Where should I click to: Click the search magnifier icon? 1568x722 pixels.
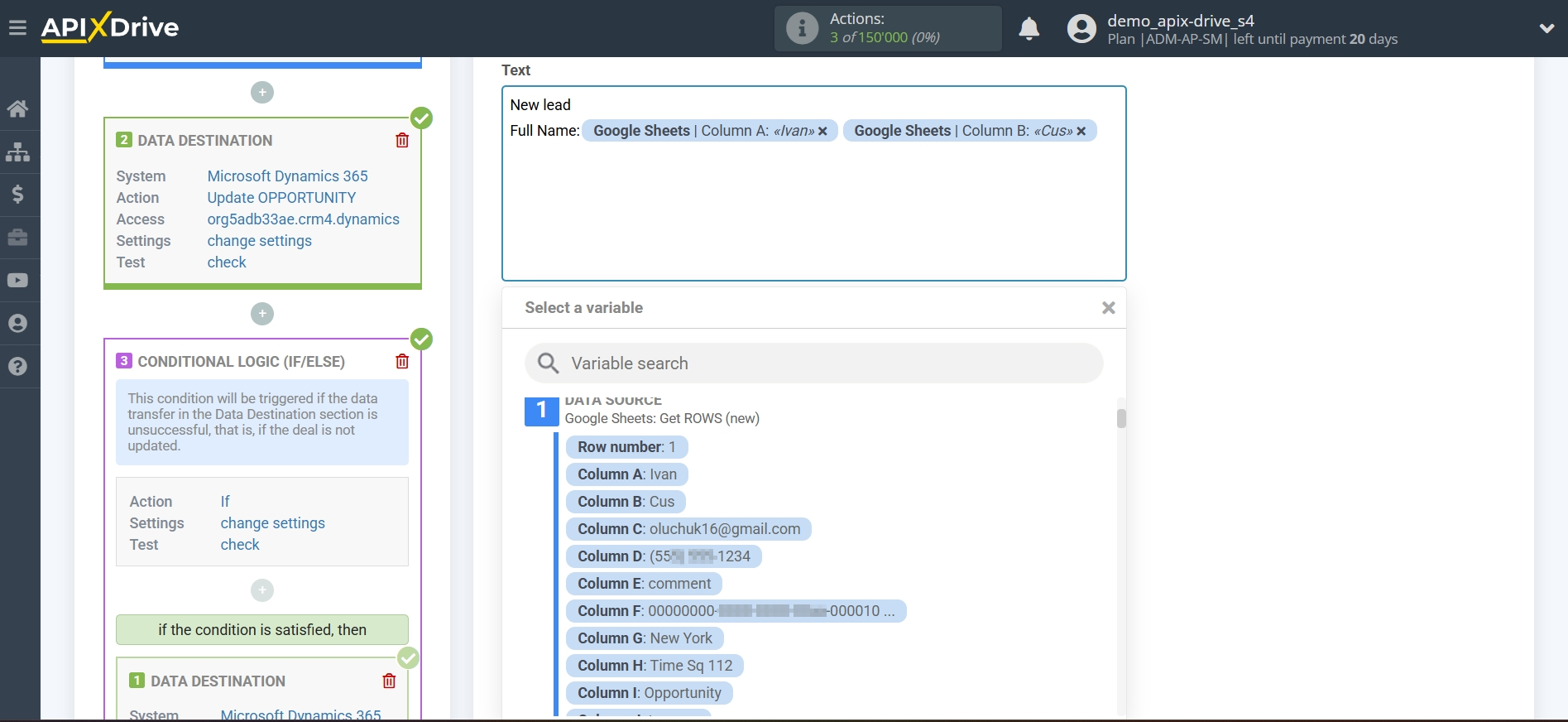point(548,363)
